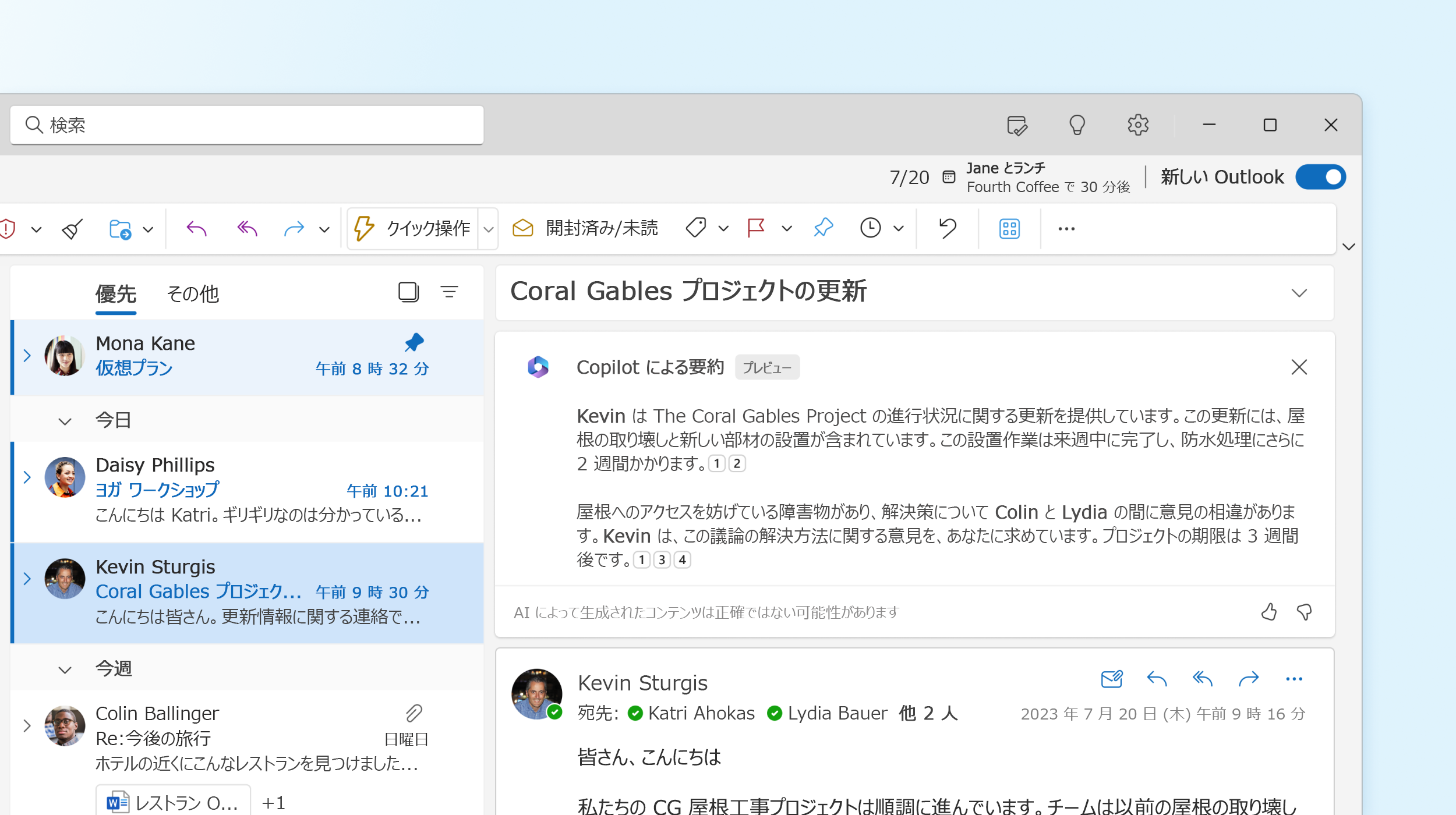This screenshot has width=1456, height=815.
Task: Switch to the 優先 tab
Action: coord(115,294)
